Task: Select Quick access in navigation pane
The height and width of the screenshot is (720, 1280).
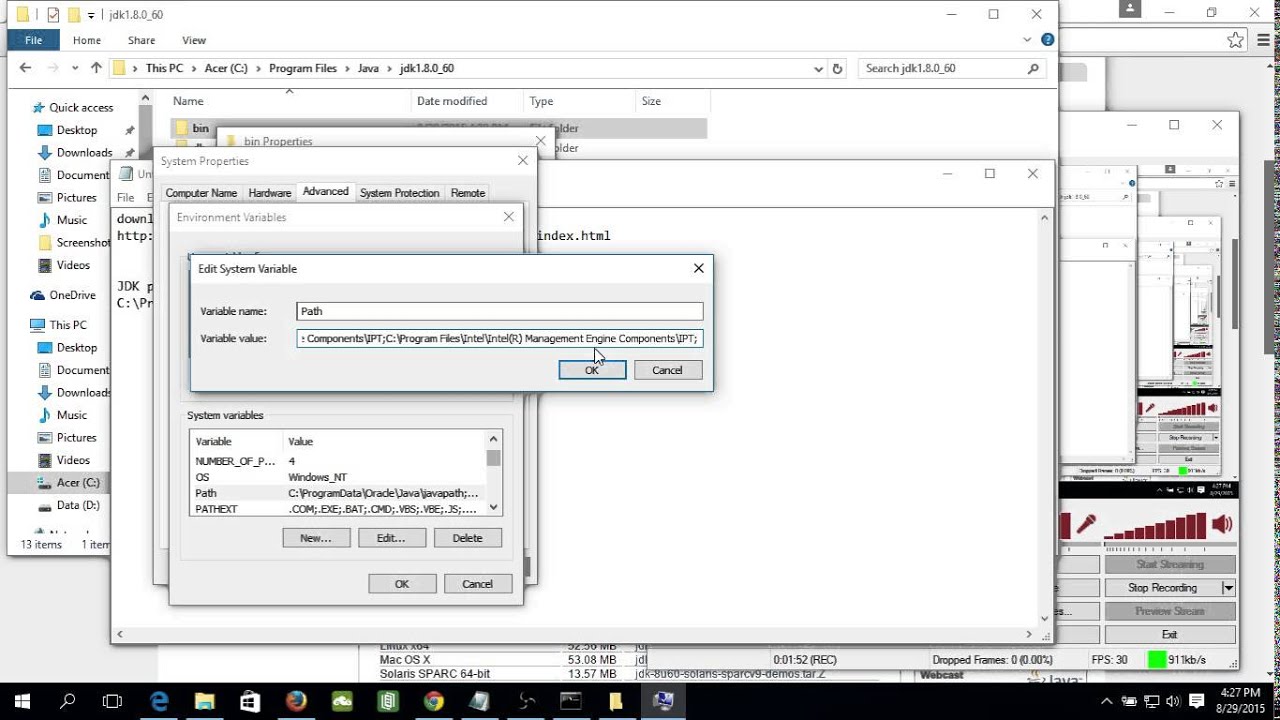Action: point(81,107)
